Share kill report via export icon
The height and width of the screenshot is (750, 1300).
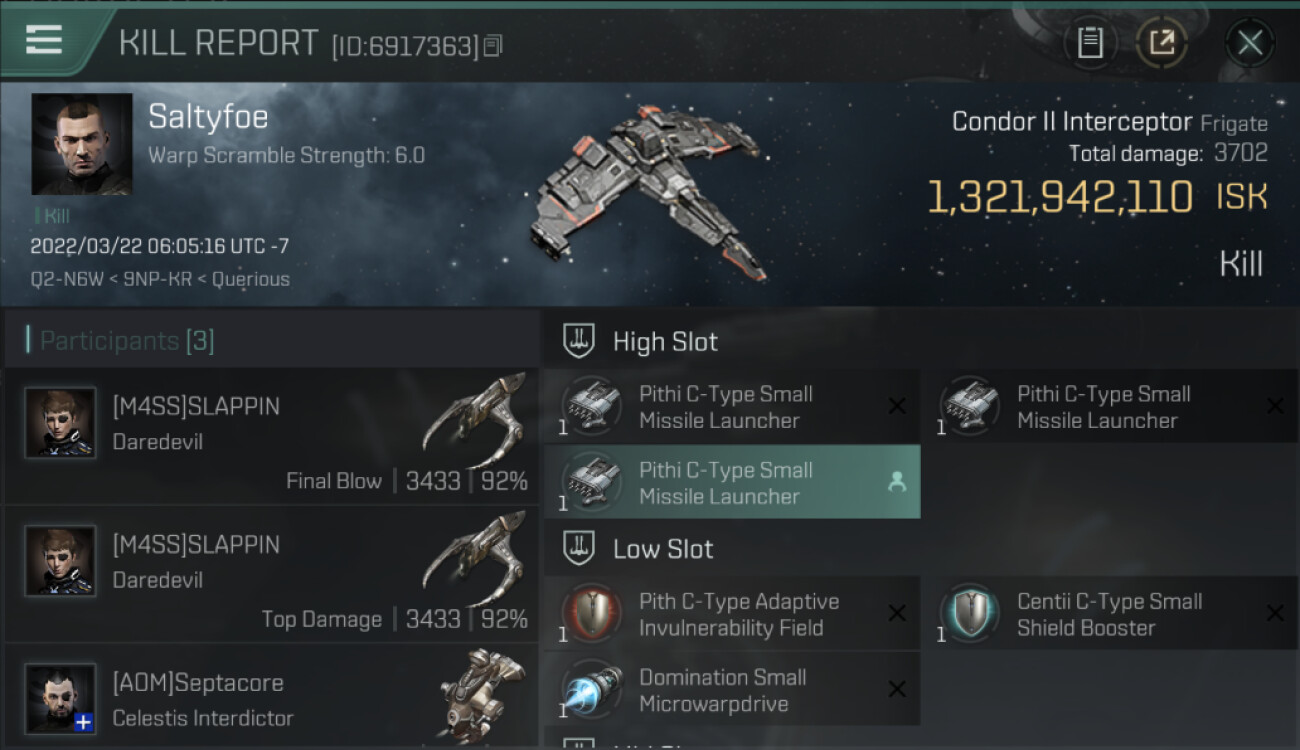click(1161, 42)
